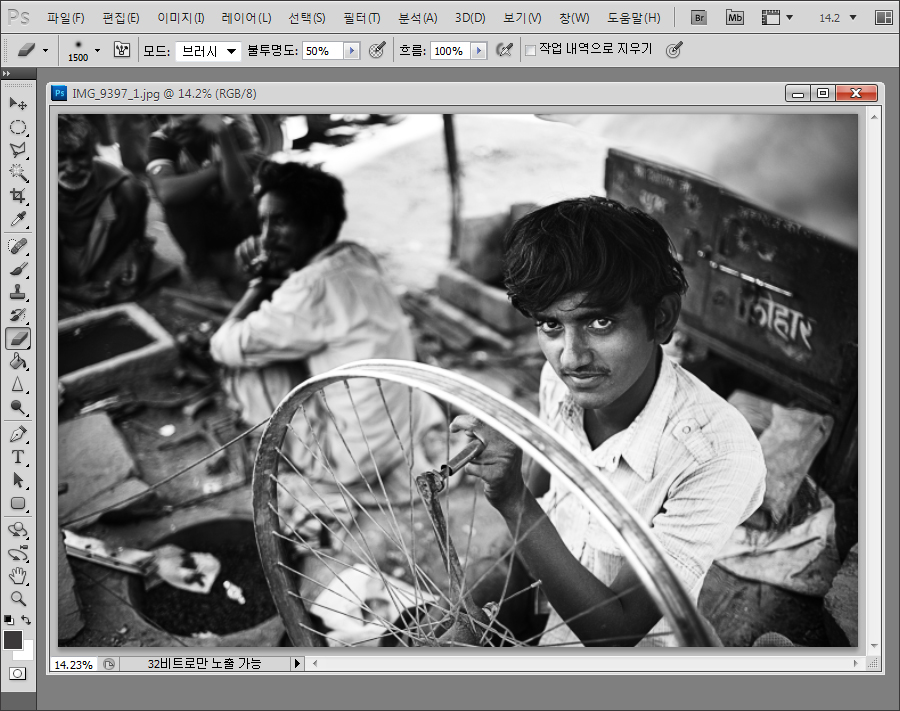The image size is (900, 711).
Task: Select the Hand tool
Action: click(x=18, y=576)
